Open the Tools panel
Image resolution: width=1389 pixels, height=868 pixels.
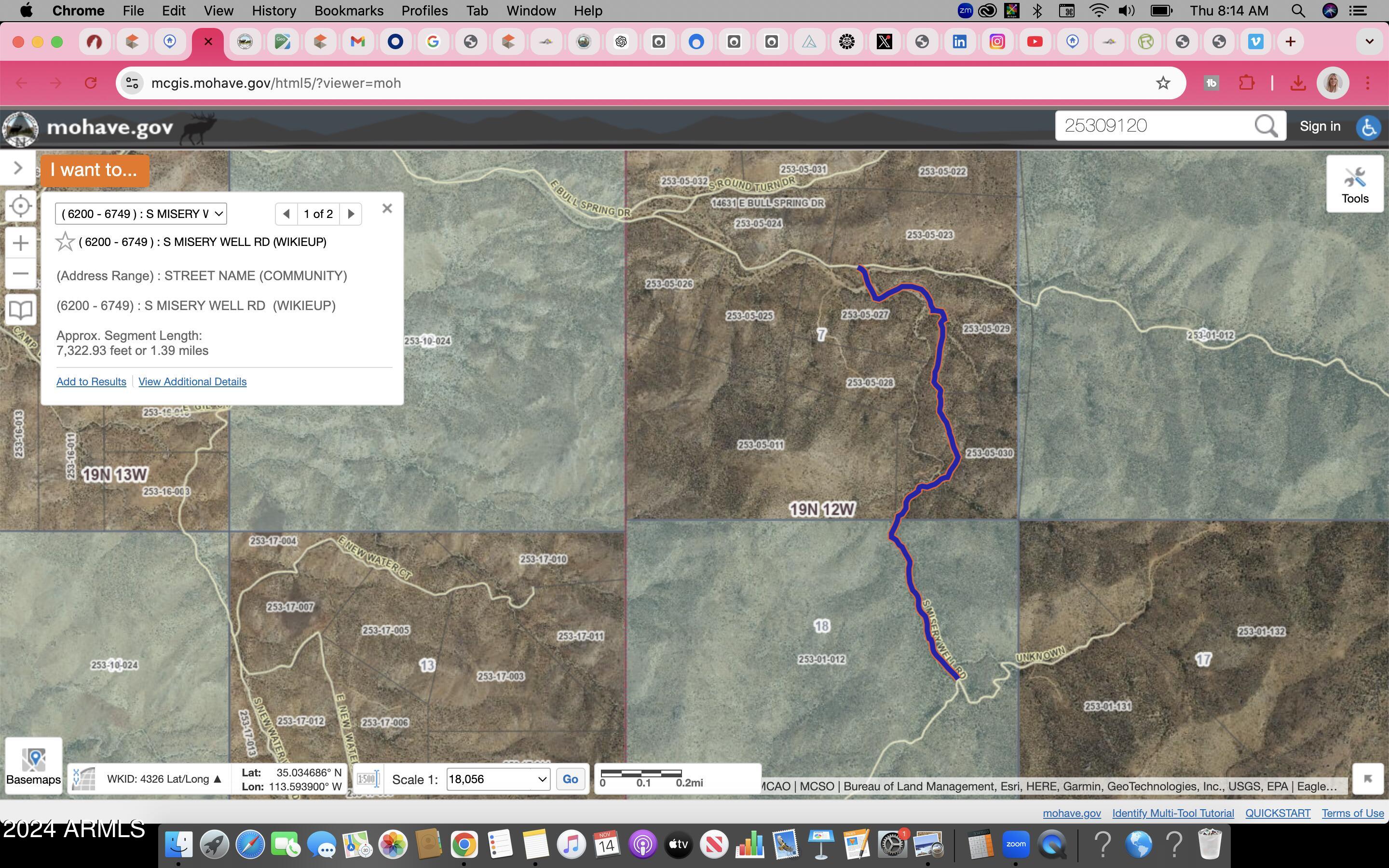pos(1355,183)
